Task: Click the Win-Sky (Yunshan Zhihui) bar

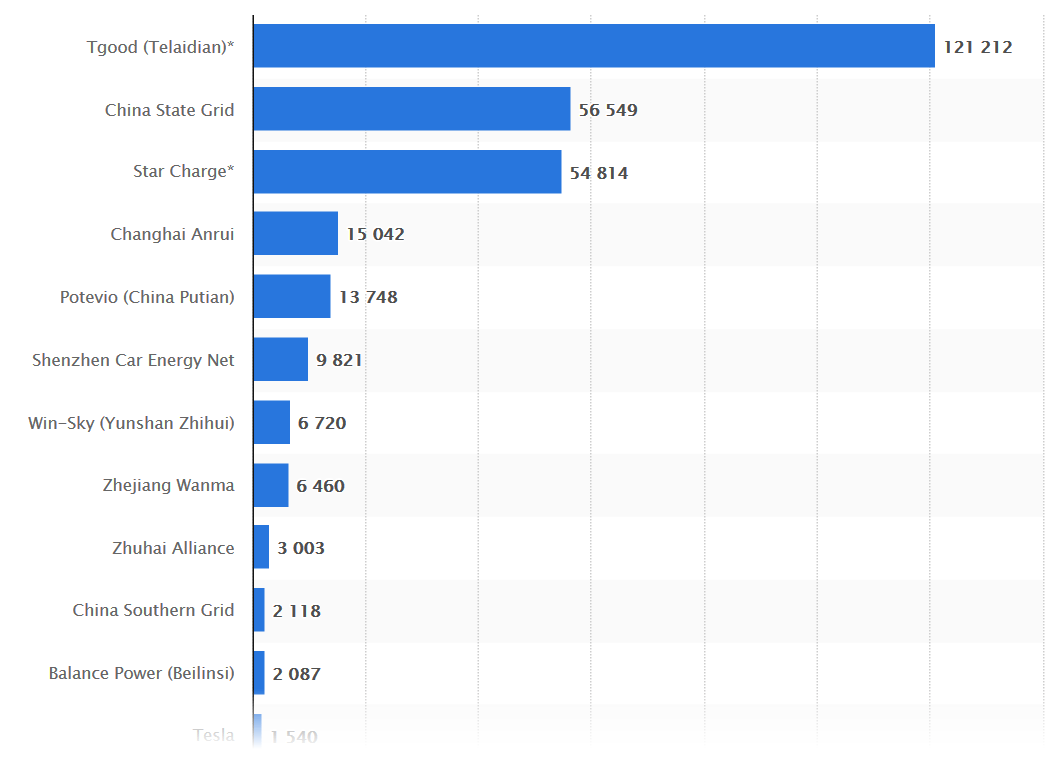Action: (271, 422)
